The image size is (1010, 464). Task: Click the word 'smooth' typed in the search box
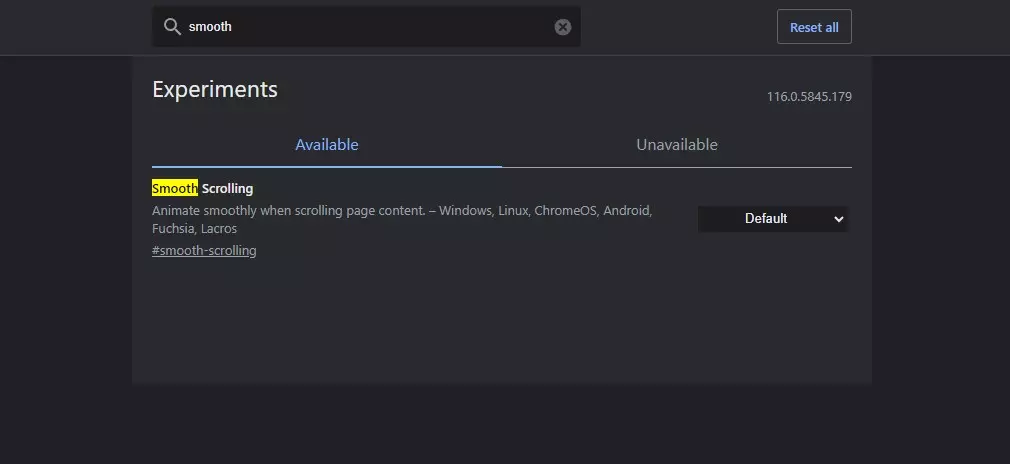click(210, 27)
